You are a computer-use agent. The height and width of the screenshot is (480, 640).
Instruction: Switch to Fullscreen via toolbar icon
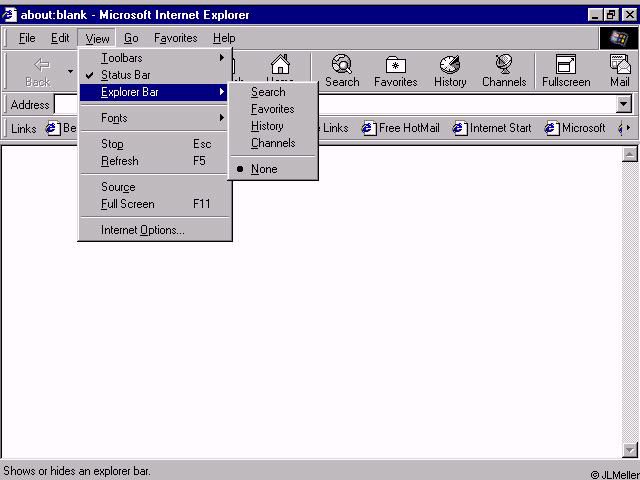tap(566, 65)
